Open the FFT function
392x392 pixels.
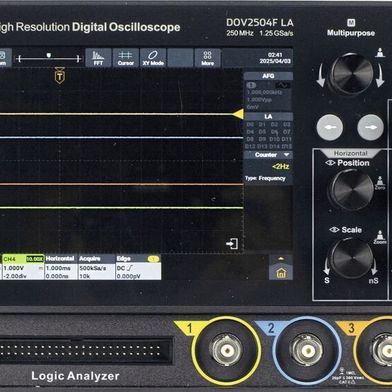(x=98, y=58)
